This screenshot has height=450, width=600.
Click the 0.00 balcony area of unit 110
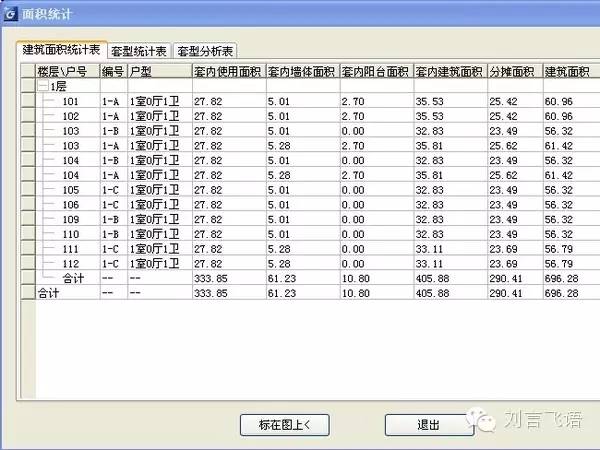(x=353, y=235)
